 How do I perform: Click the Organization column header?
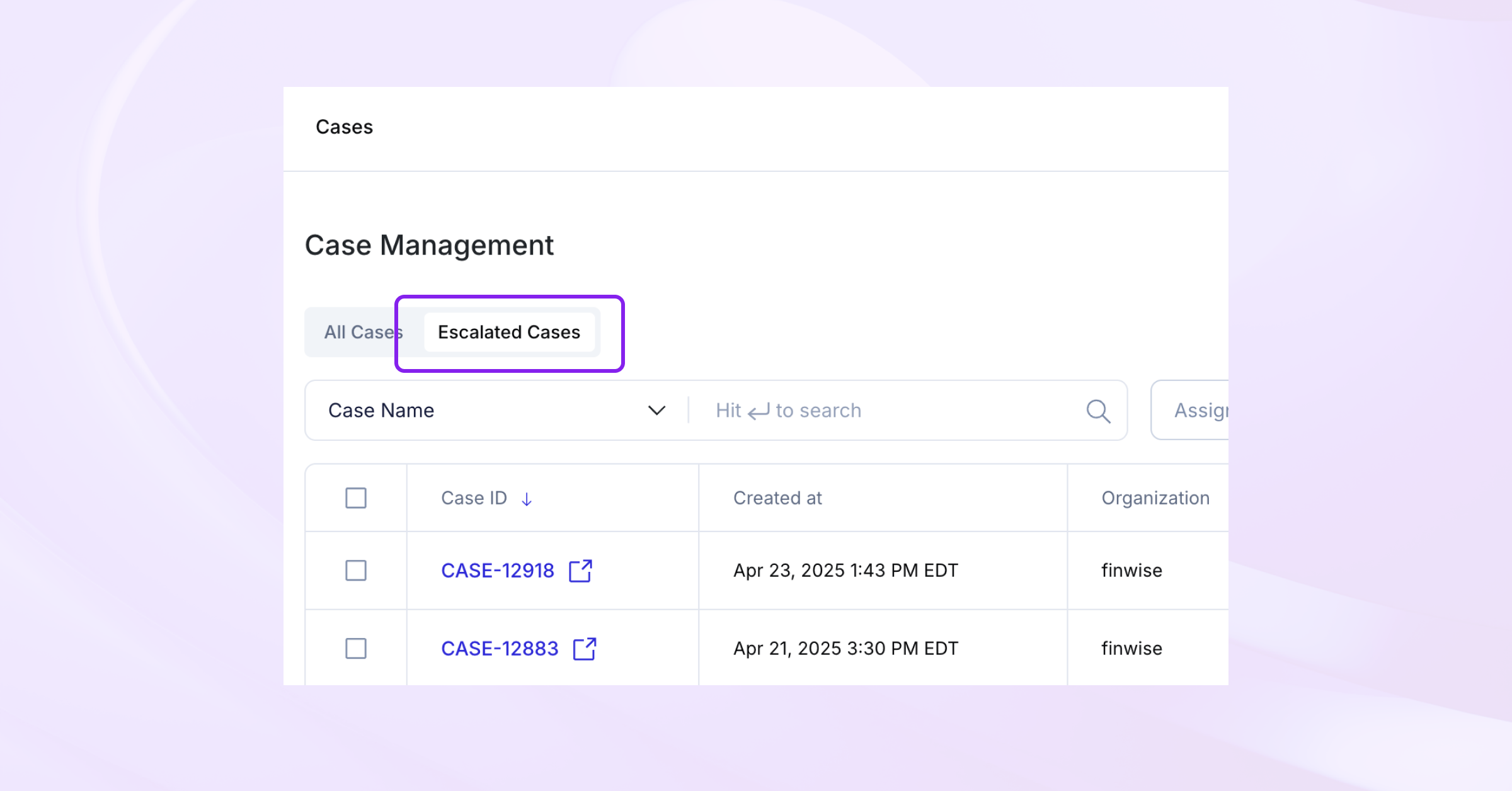pyautogui.click(x=1155, y=498)
